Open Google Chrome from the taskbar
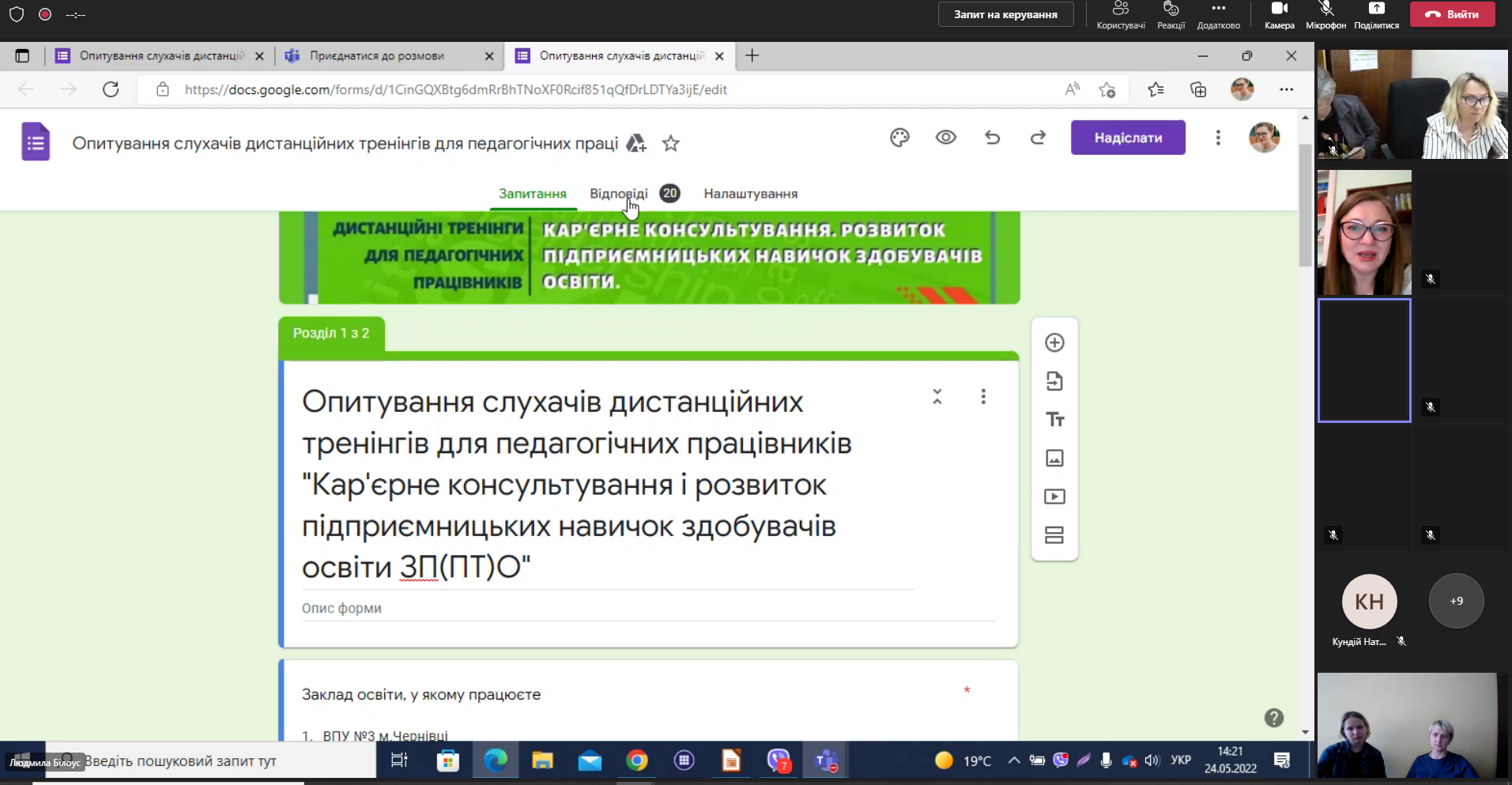This screenshot has height=785, width=1512. 637,760
